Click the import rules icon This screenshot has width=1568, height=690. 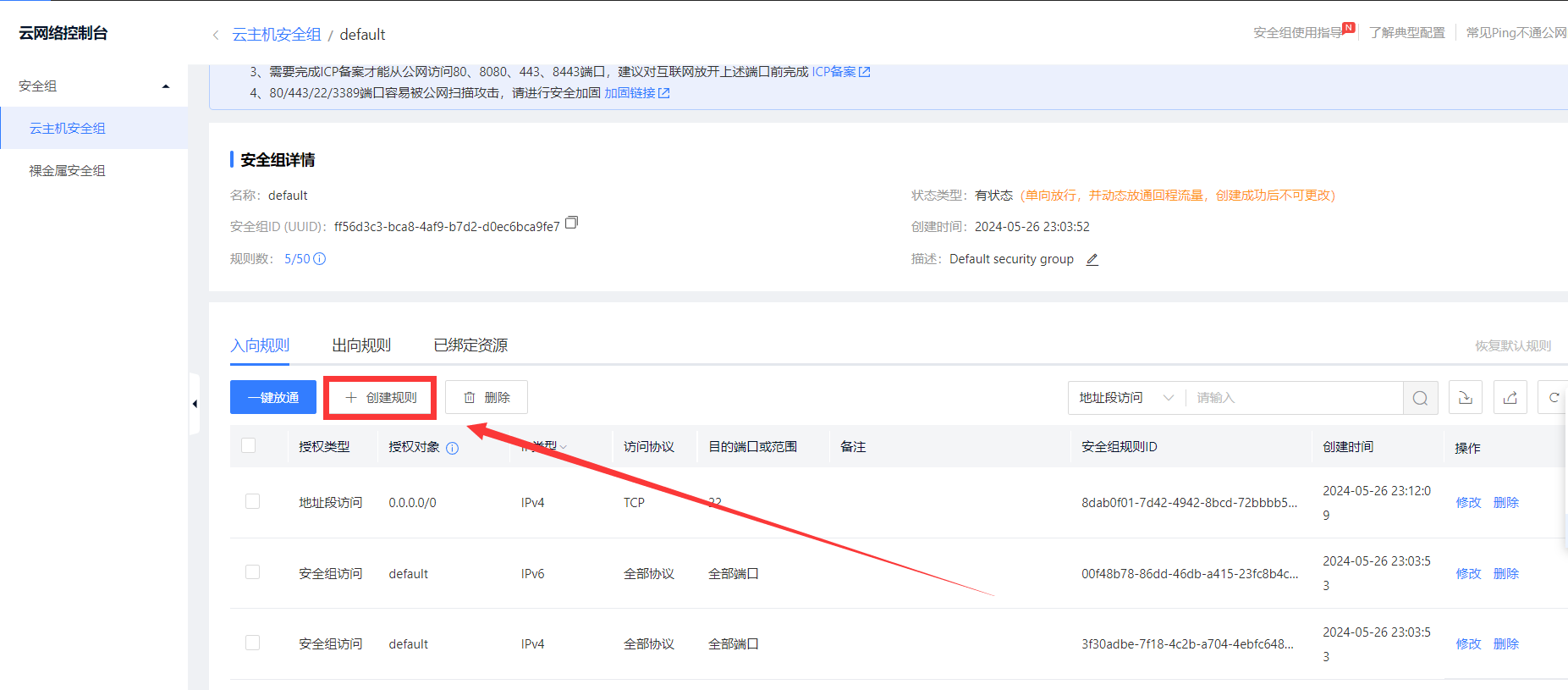[1466, 397]
